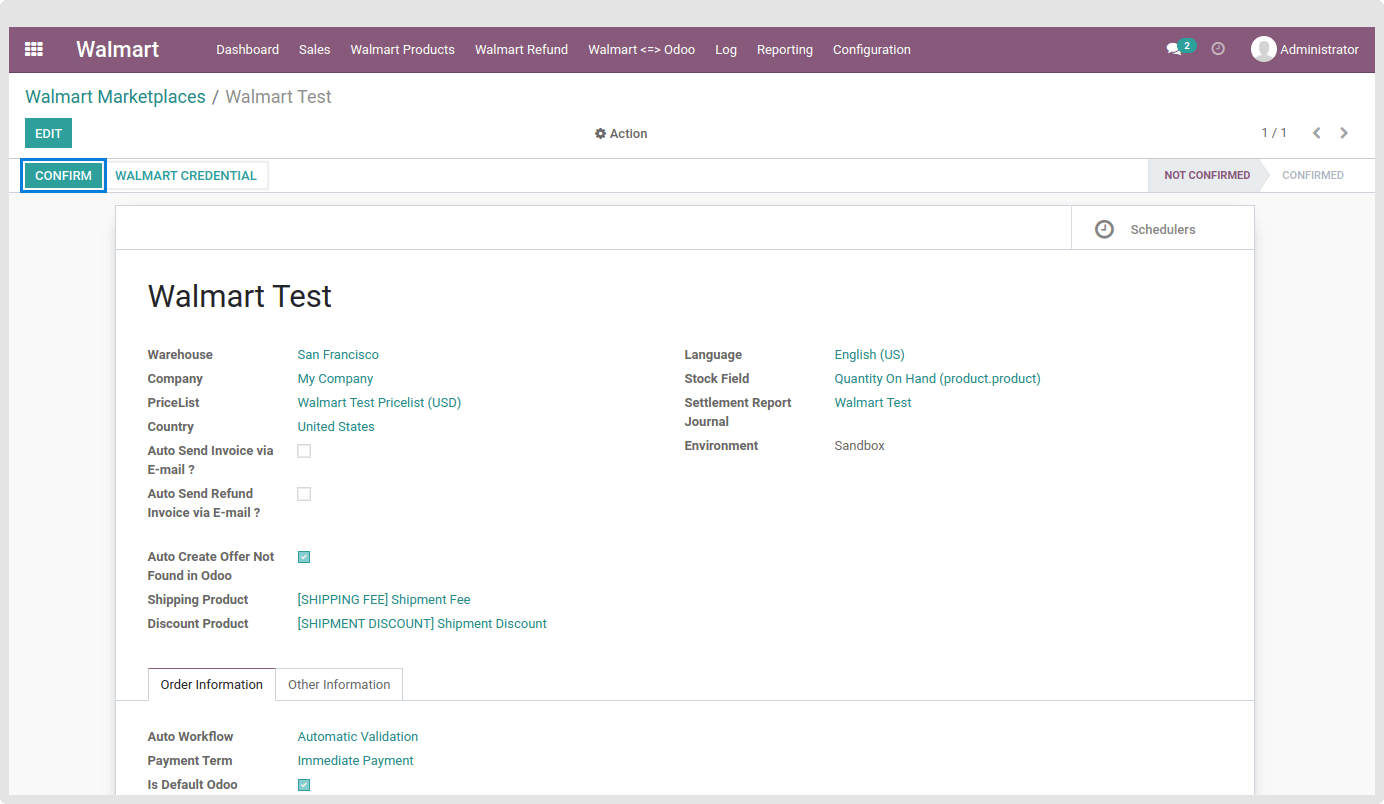Open the My Company link
Screen dimensions: 1384x804
pos(335,379)
